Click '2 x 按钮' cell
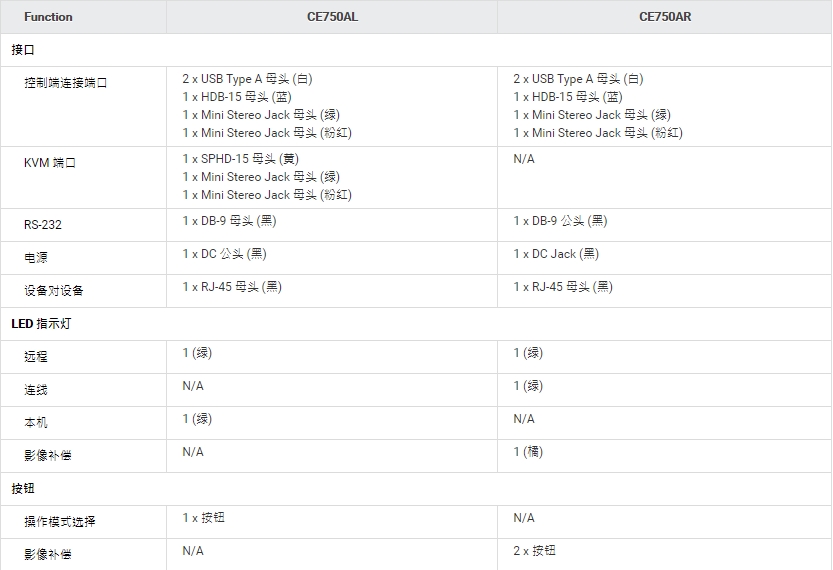This screenshot has height=570, width=833. pos(535,551)
